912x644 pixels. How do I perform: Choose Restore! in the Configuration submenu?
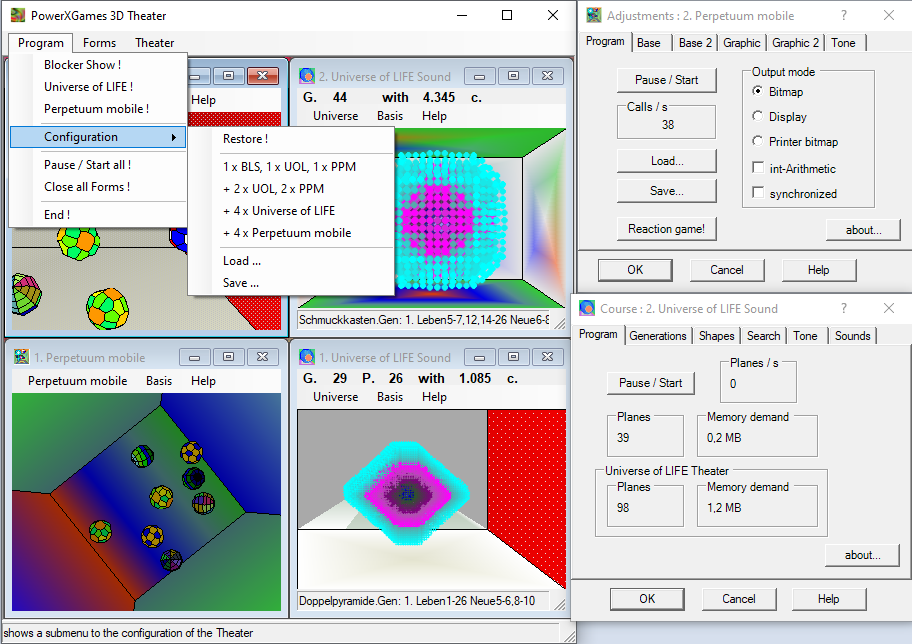(291, 139)
